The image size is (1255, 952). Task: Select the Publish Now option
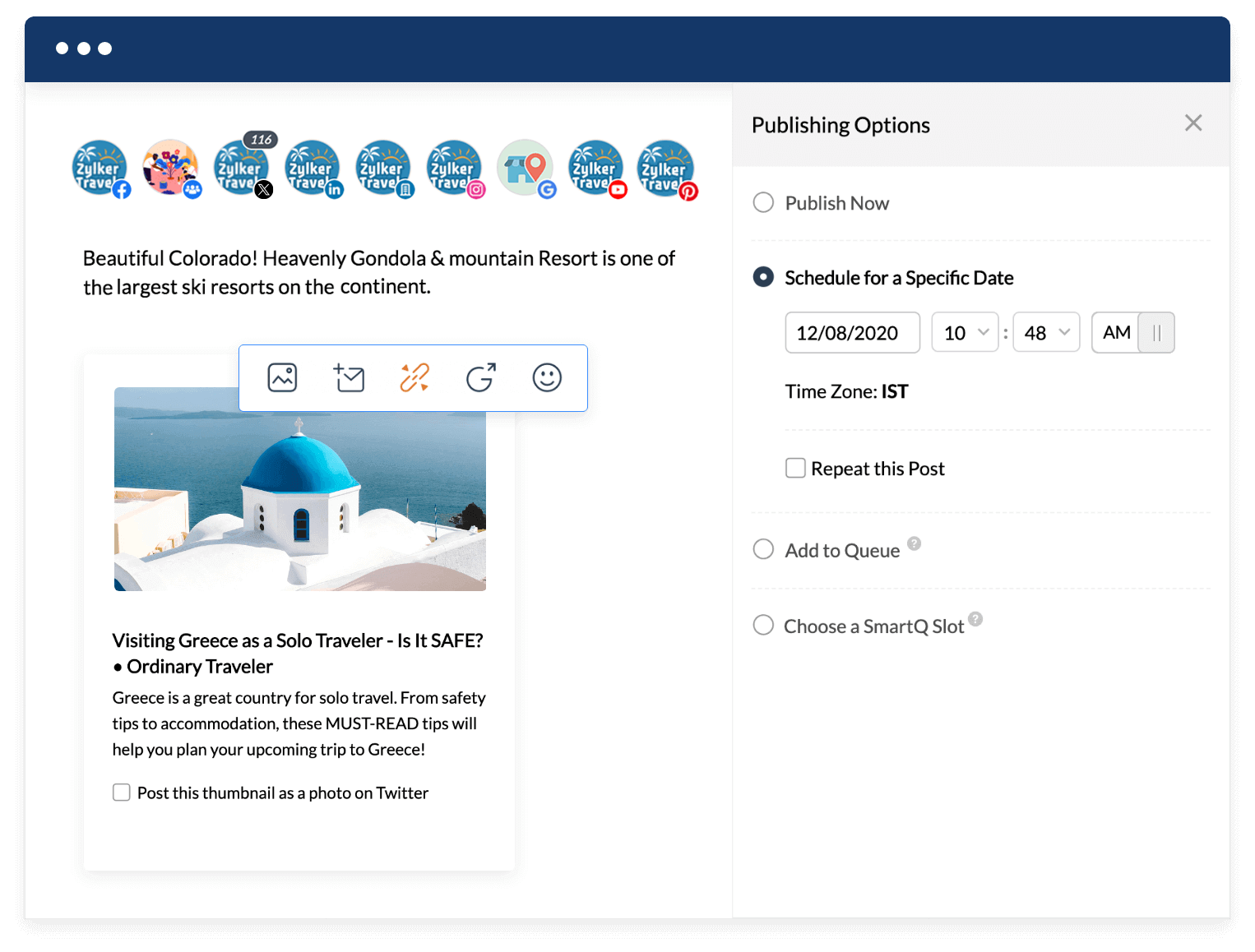coord(763,202)
